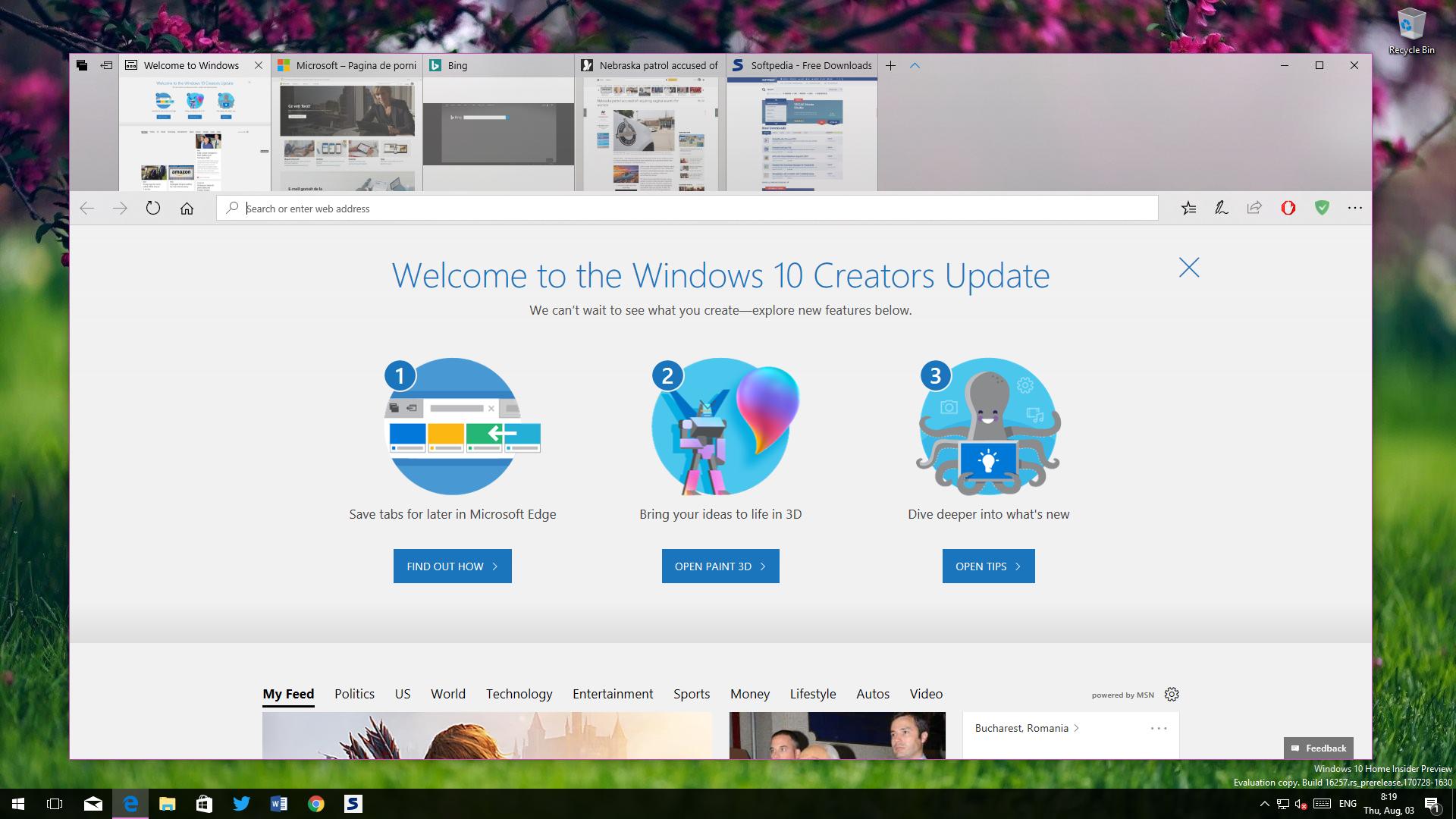
Task: Open Action Center notifications icon
Action: tap(1432, 804)
